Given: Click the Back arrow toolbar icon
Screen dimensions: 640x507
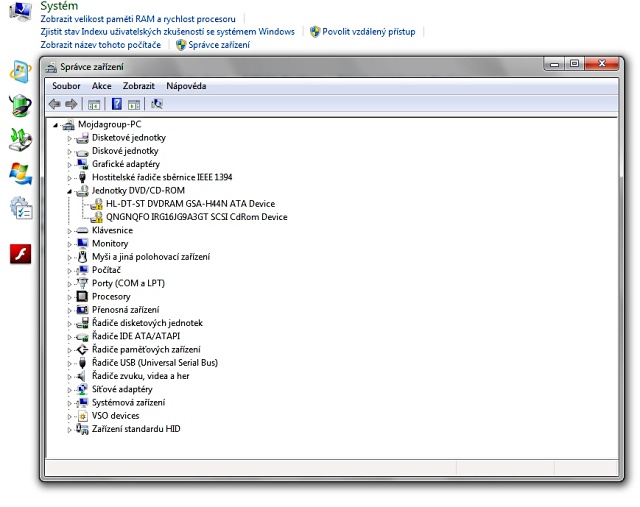Looking at the screenshot, I should tap(55, 104).
